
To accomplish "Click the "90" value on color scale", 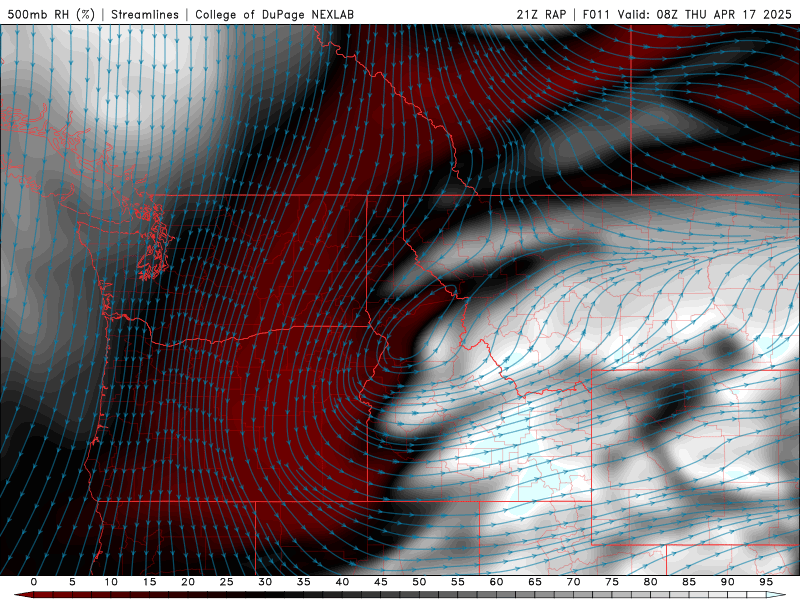I will coord(728,582).
